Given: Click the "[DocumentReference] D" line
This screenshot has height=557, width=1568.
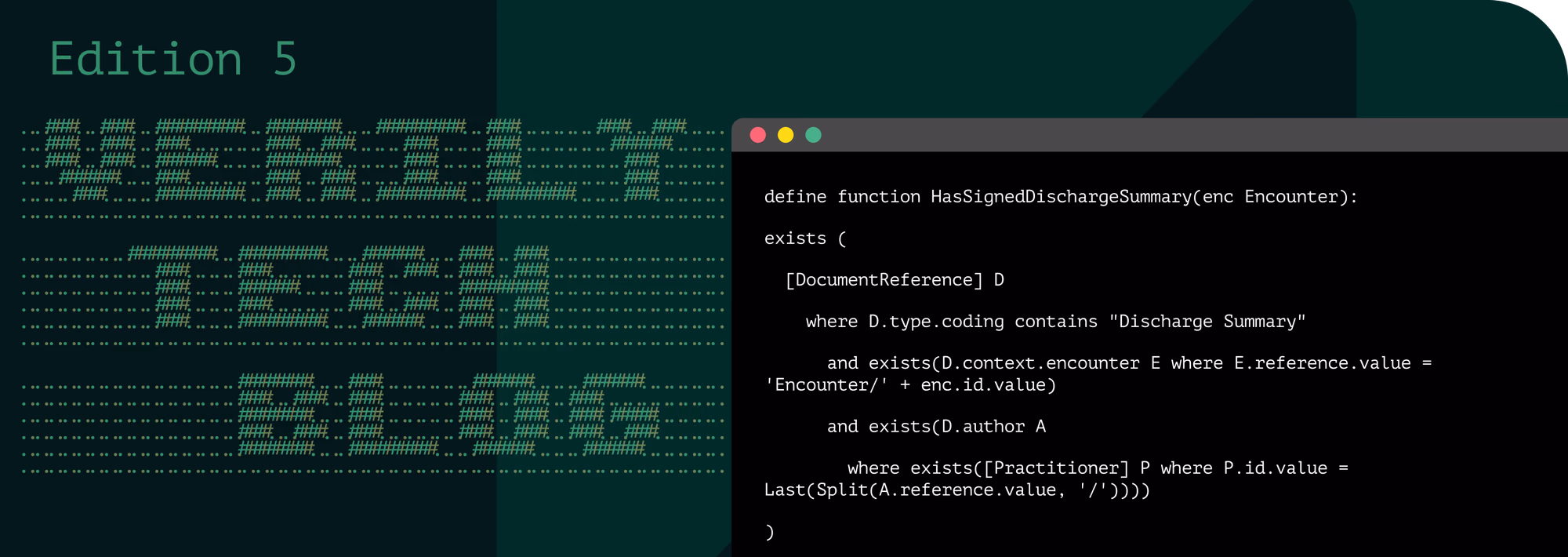Looking at the screenshot, I should pos(895,280).
